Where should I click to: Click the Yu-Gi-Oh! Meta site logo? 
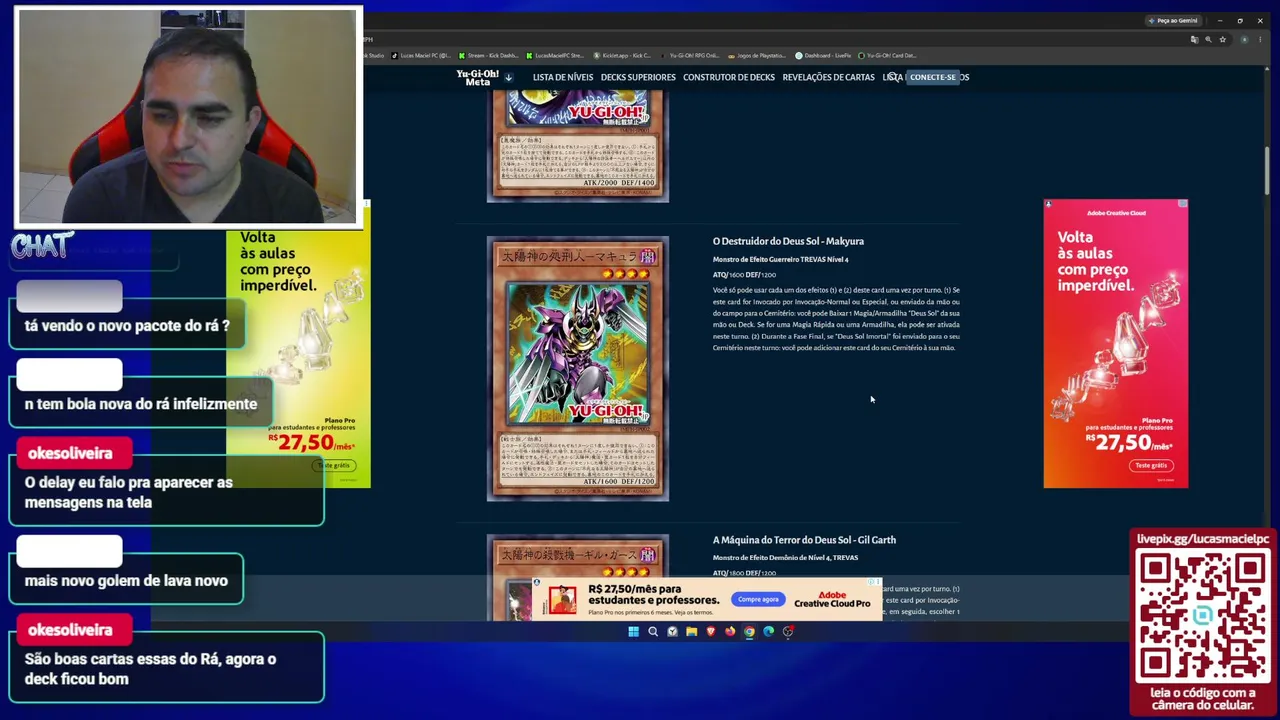(477, 77)
